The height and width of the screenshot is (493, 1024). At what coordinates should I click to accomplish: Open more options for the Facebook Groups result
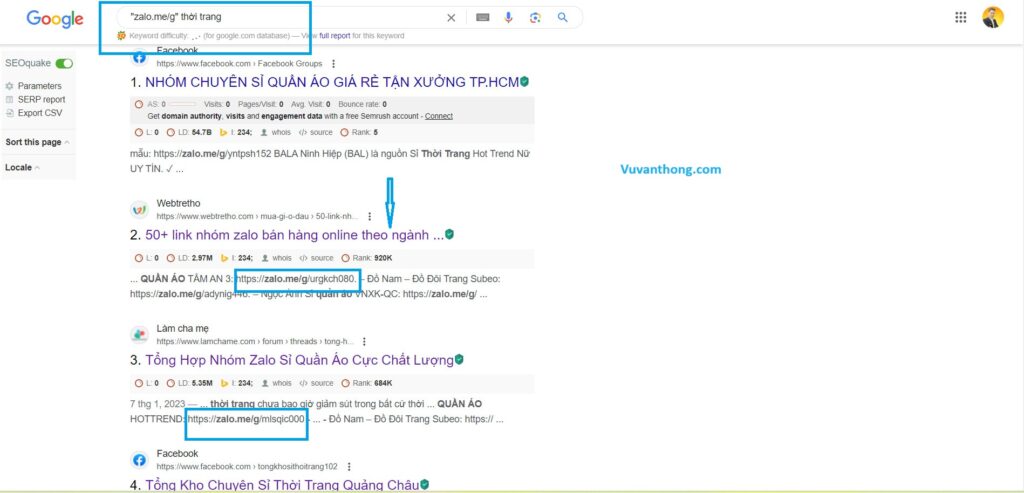click(334, 64)
